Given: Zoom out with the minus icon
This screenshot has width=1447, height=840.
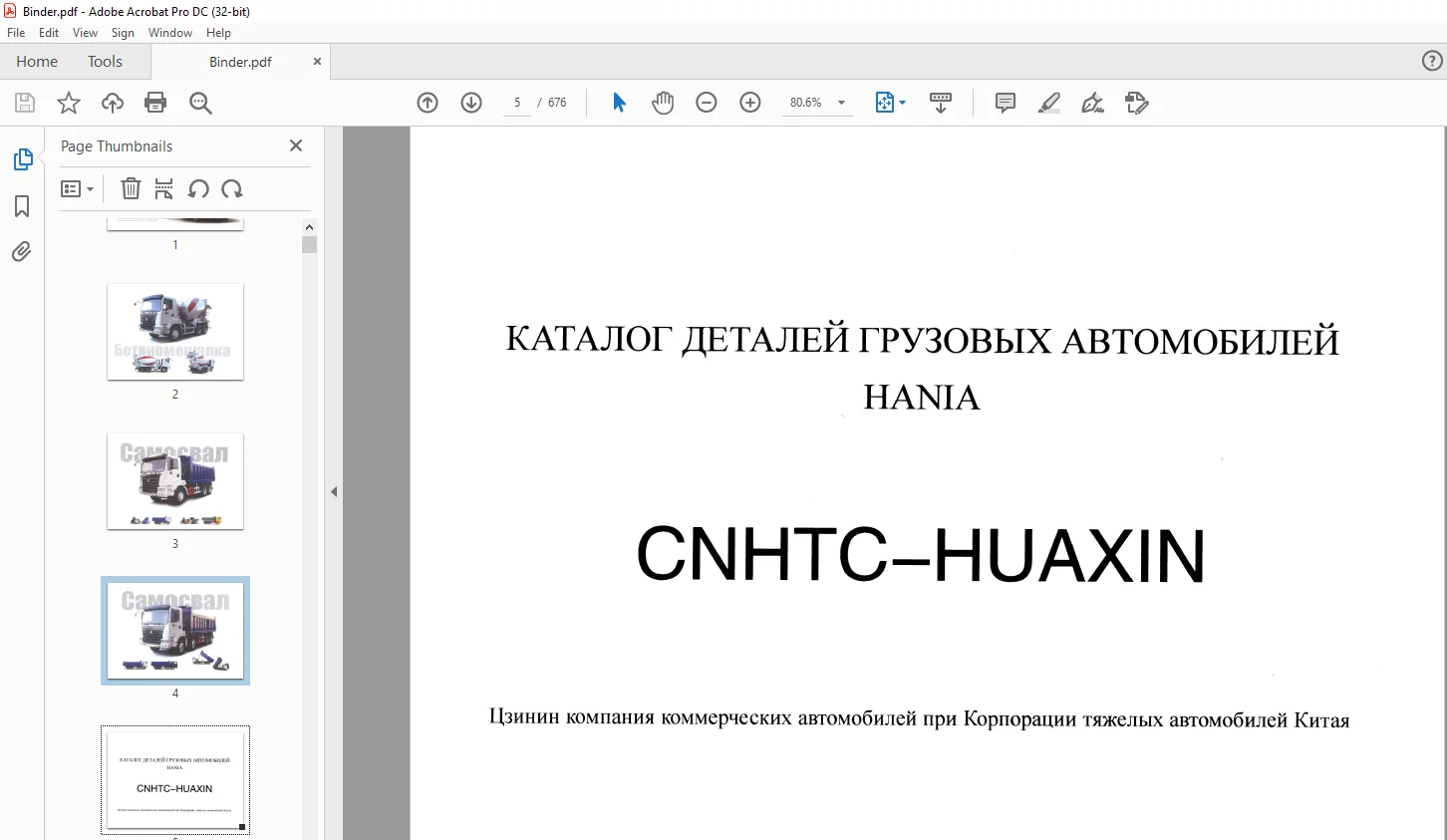Looking at the screenshot, I should coord(707,103).
